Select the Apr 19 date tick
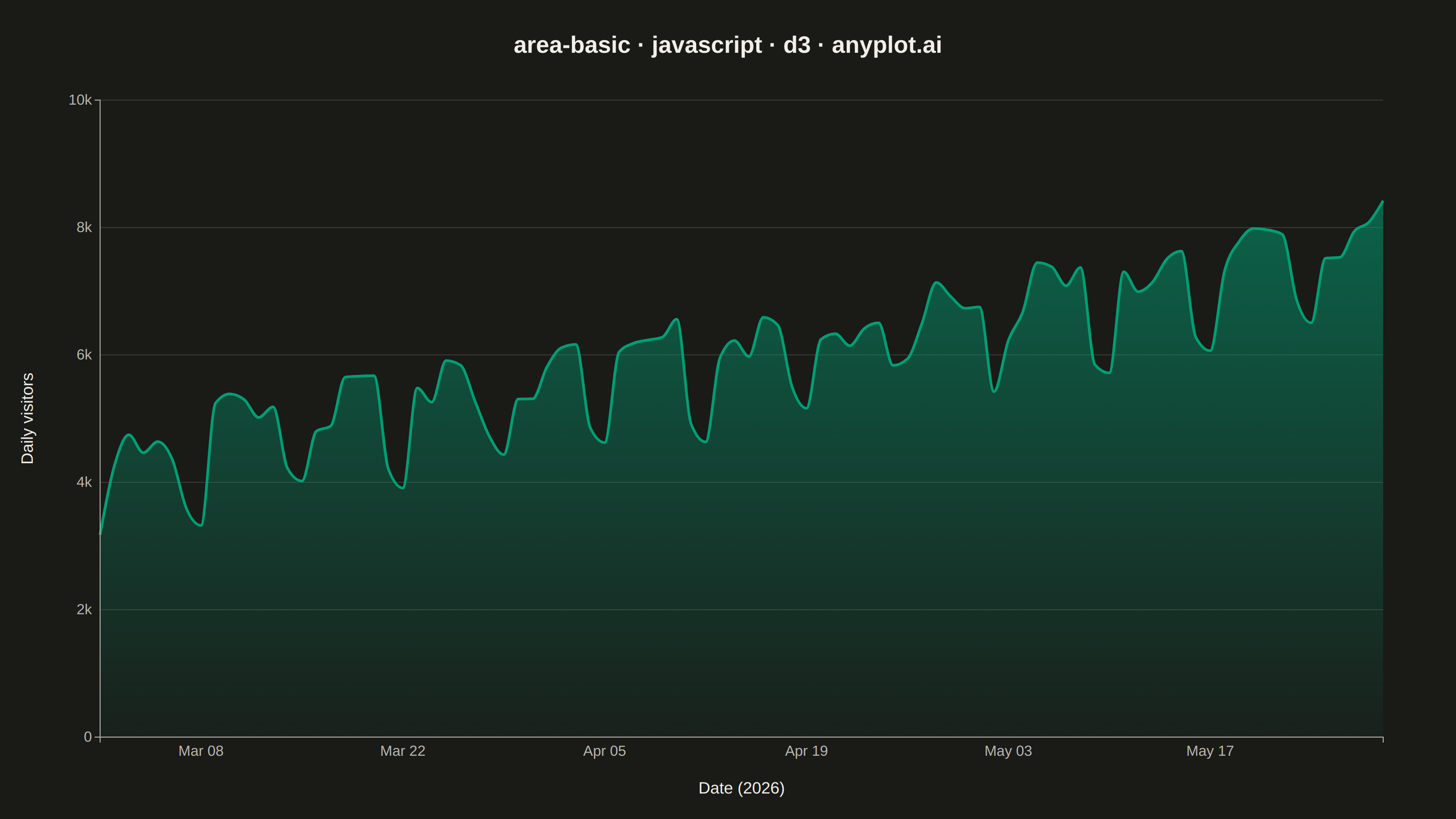Screen dimensions: 1456x819 (x=806, y=751)
